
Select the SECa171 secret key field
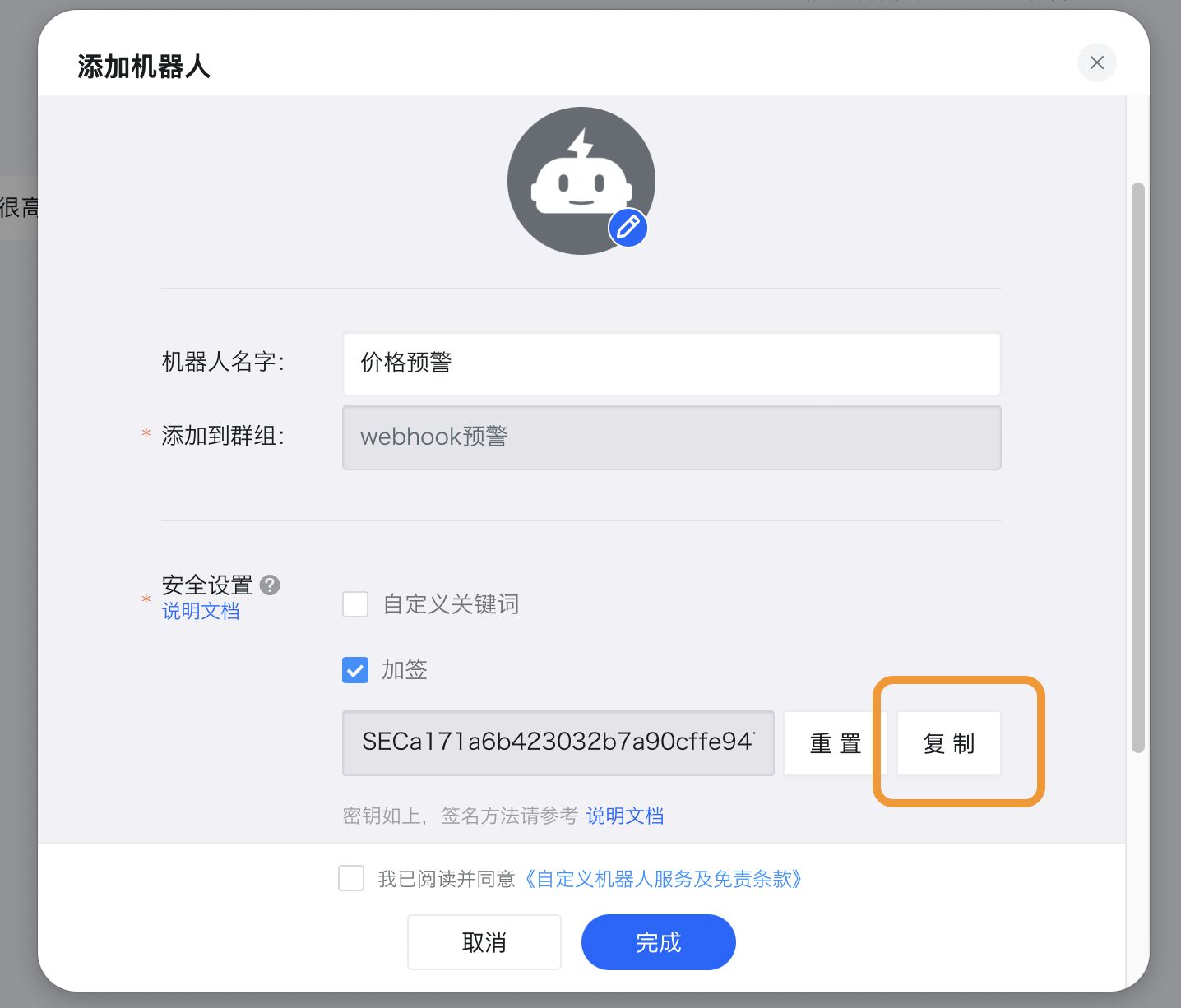point(558,743)
